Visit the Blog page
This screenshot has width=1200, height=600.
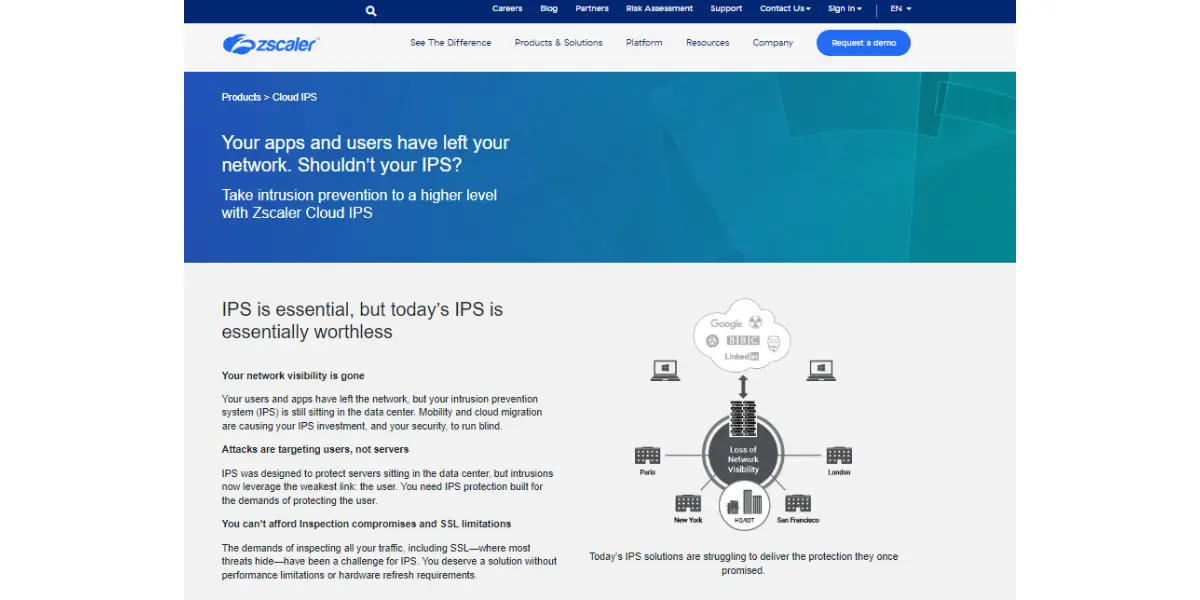click(549, 9)
